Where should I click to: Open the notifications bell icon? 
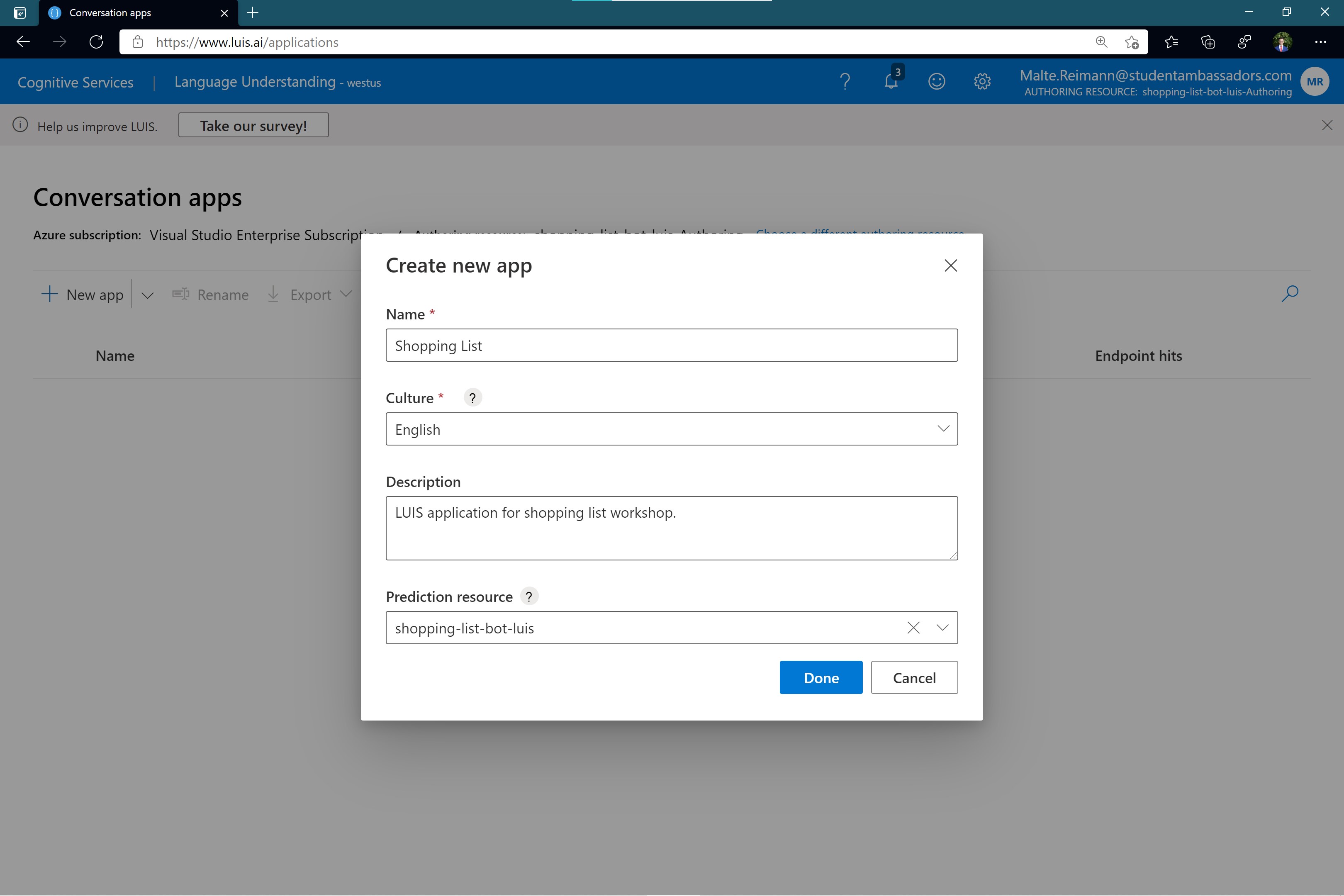[891, 82]
